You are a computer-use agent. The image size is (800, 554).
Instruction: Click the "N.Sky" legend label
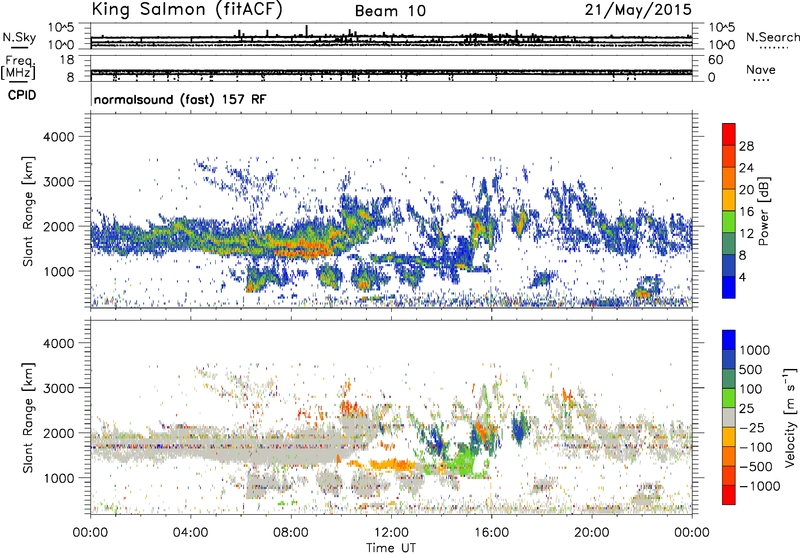pyautogui.click(x=19, y=37)
